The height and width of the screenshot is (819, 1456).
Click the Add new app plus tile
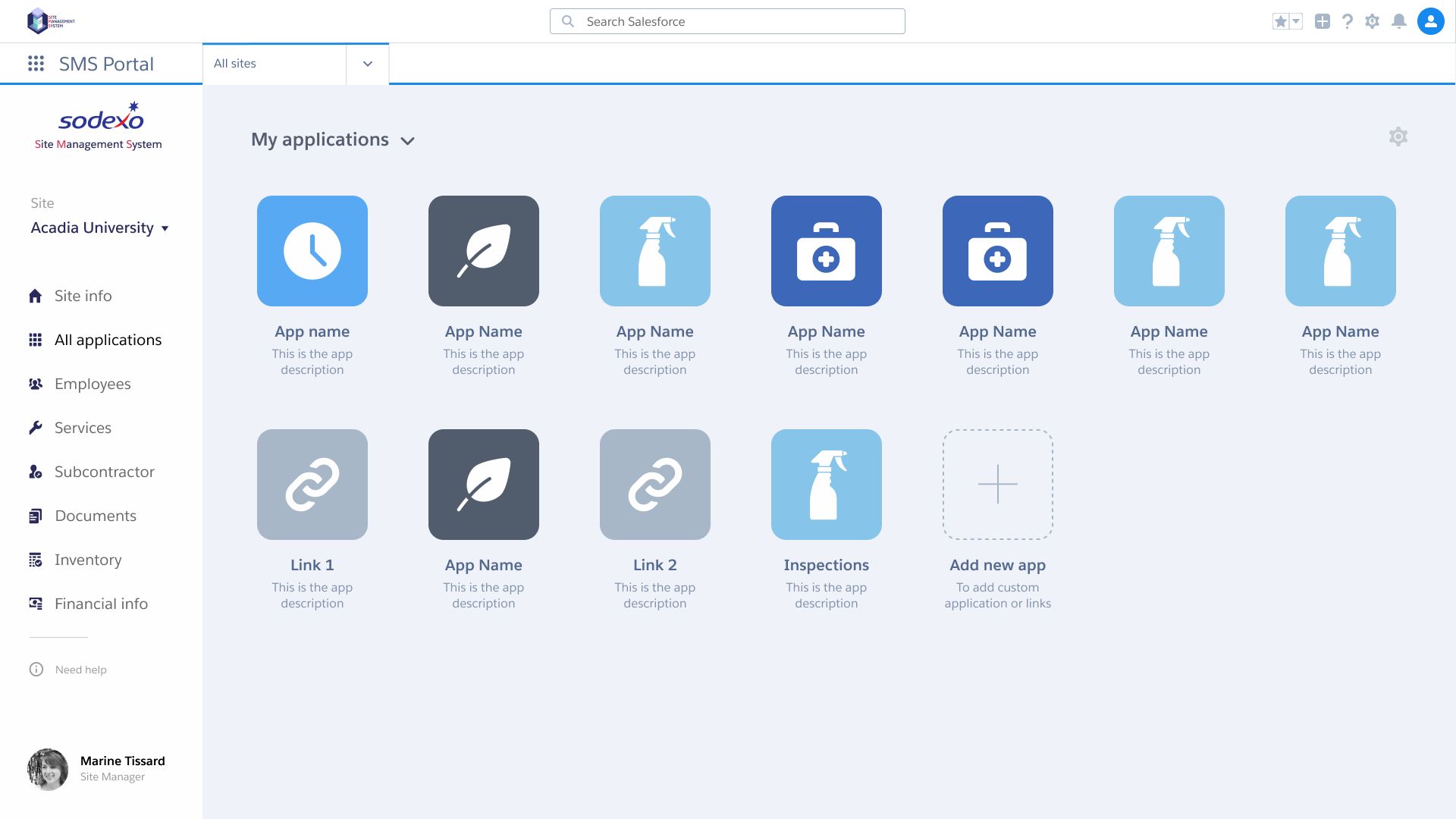tap(998, 485)
